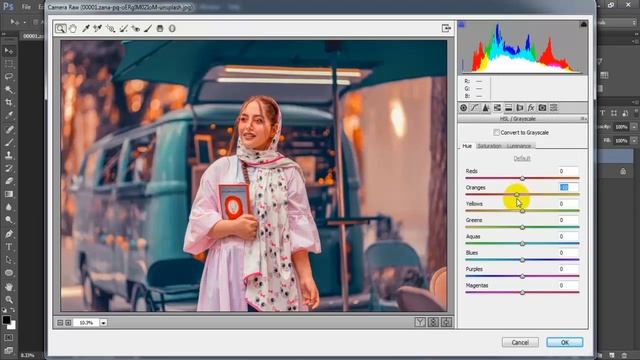This screenshot has height=360, width=640.
Task: Click the Cancel button
Action: pos(520,342)
